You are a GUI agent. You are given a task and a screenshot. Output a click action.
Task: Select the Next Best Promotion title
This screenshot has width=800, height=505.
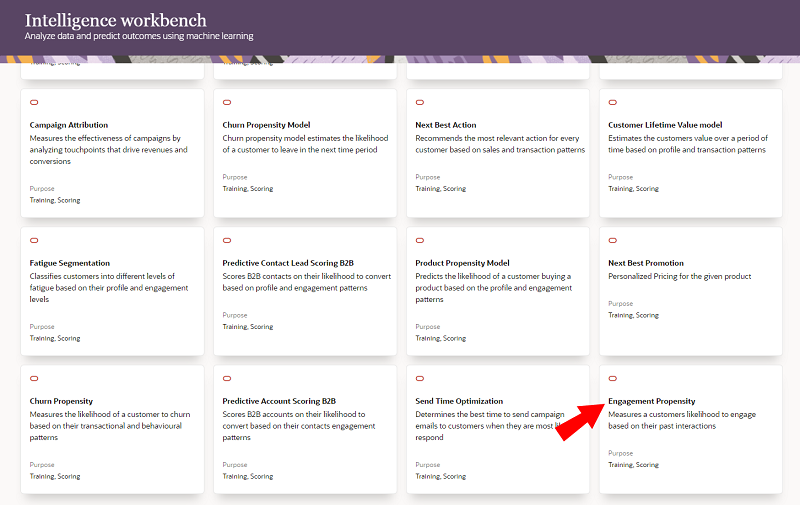646,263
